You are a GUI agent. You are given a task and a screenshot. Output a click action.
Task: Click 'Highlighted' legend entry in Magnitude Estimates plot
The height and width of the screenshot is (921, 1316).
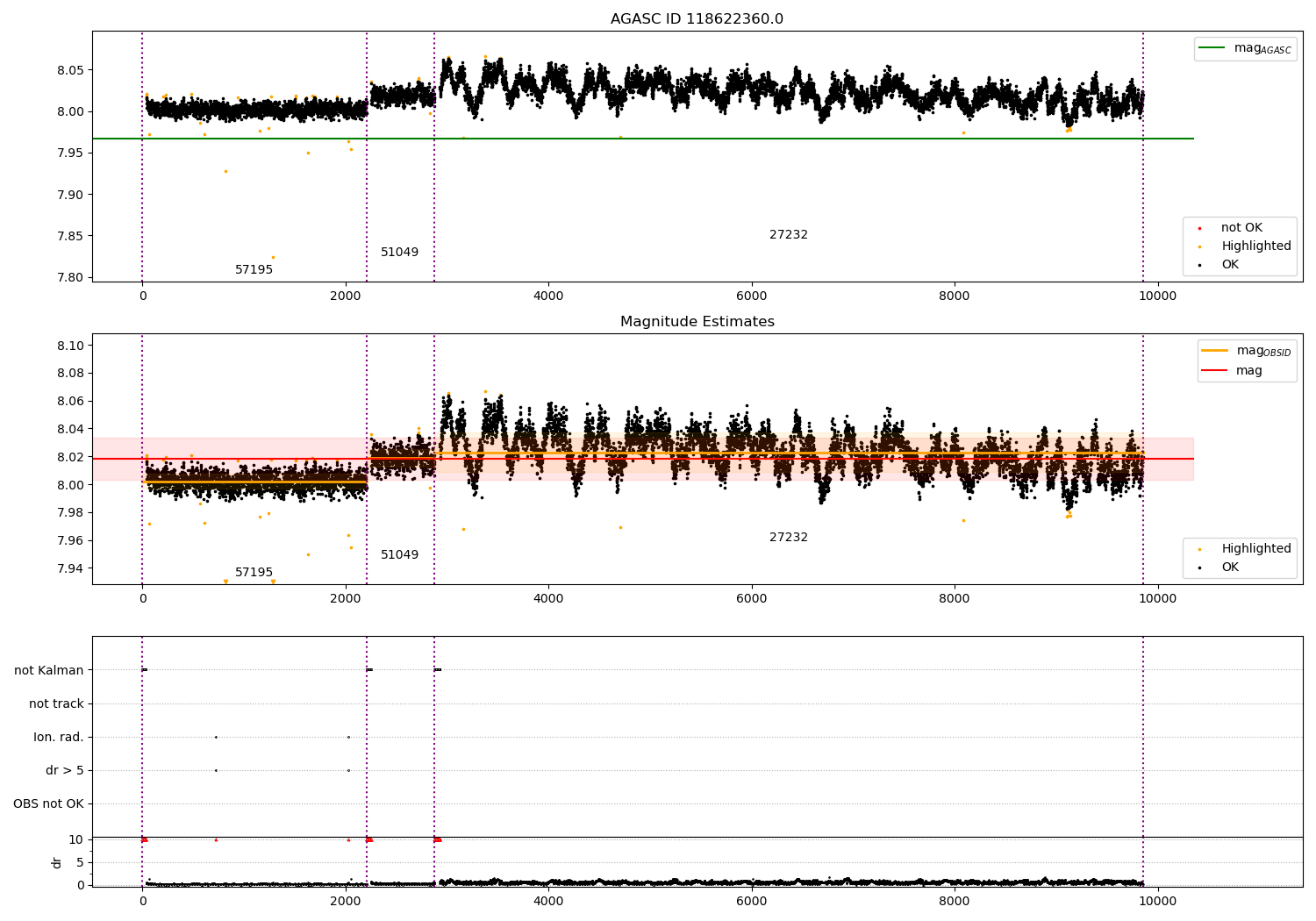coord(1256,549)
